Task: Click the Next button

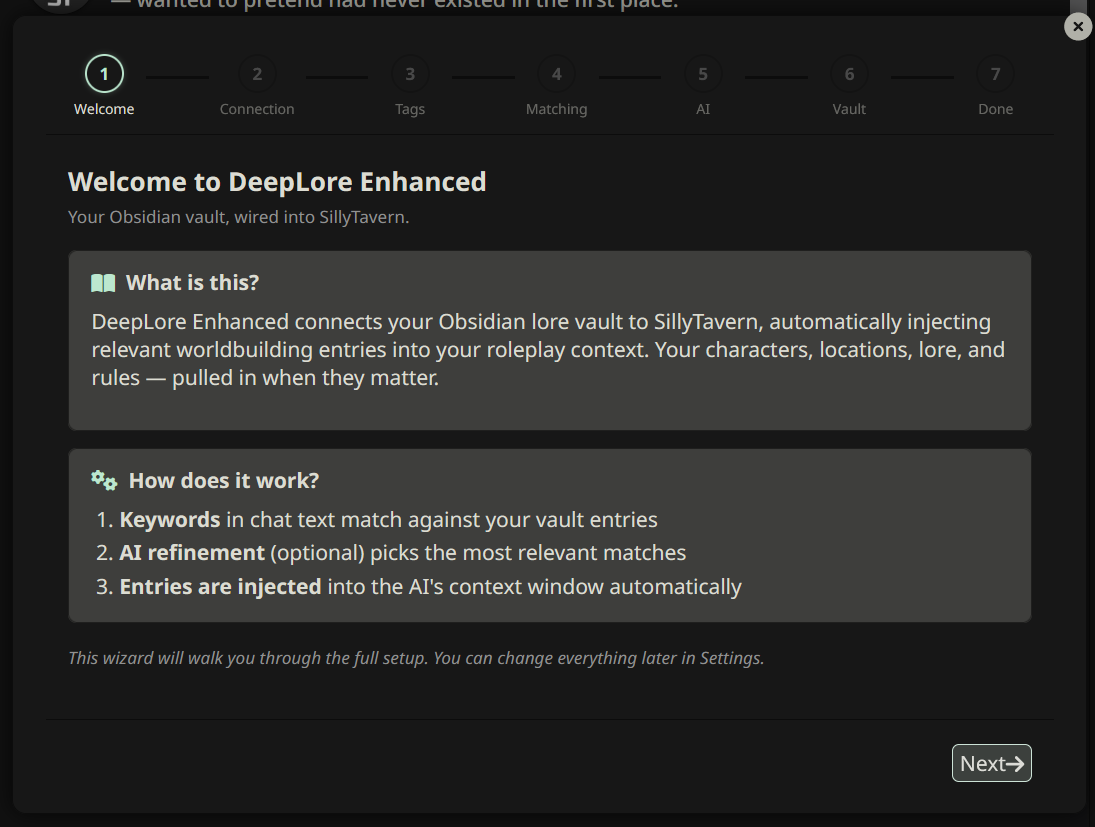Action: (x=991, y=763)
